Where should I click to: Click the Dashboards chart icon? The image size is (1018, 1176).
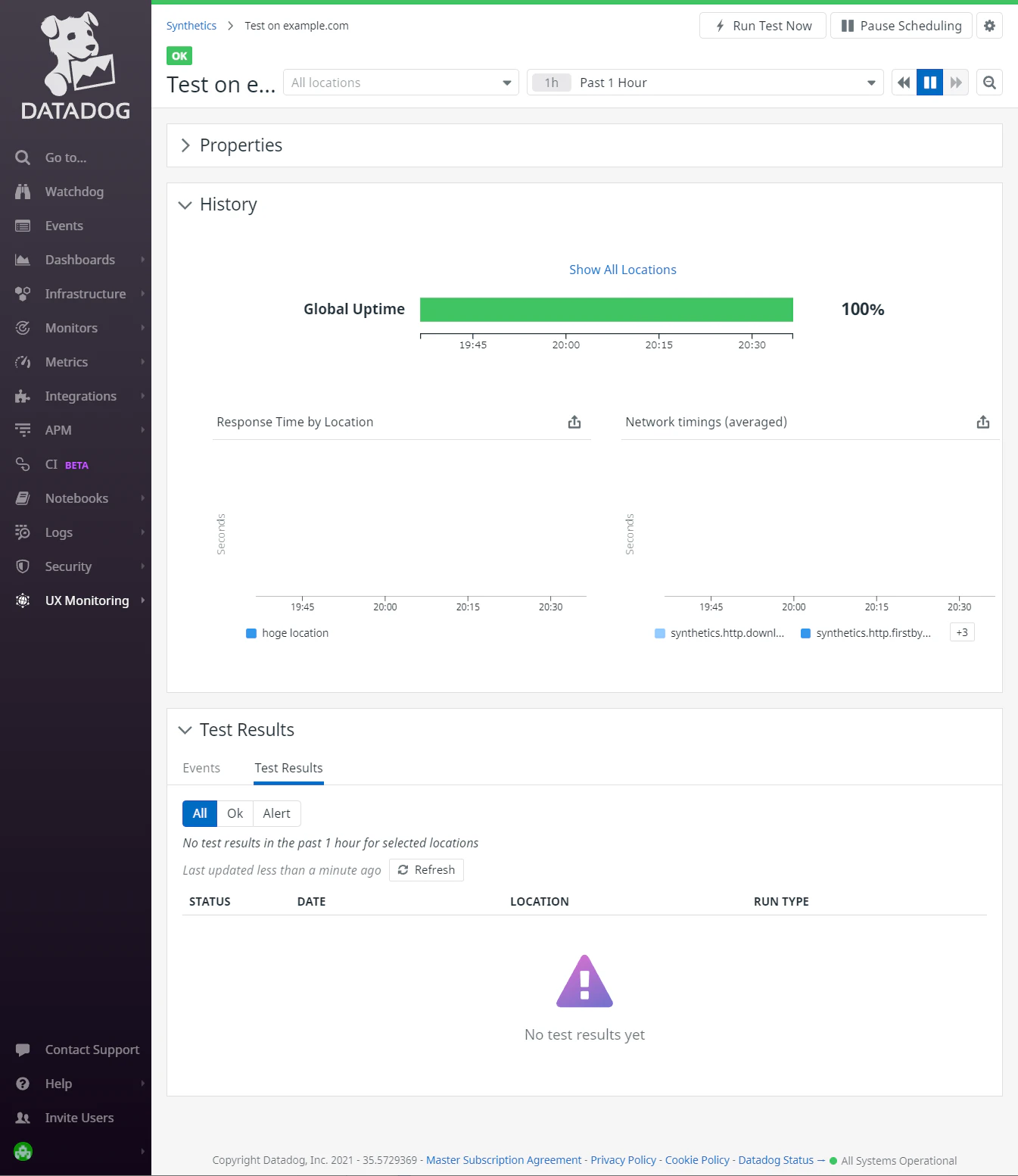coord(23,260)
